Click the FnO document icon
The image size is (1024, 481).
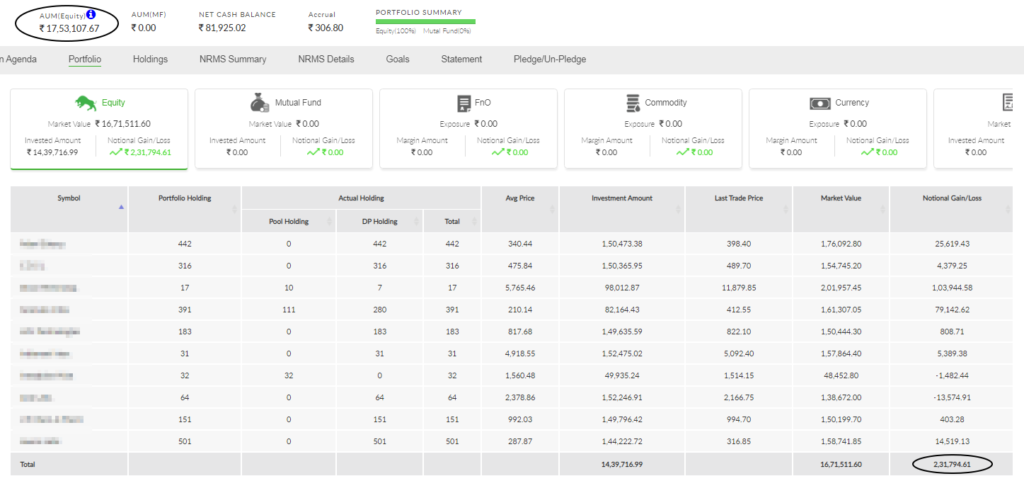coord(464,103)
